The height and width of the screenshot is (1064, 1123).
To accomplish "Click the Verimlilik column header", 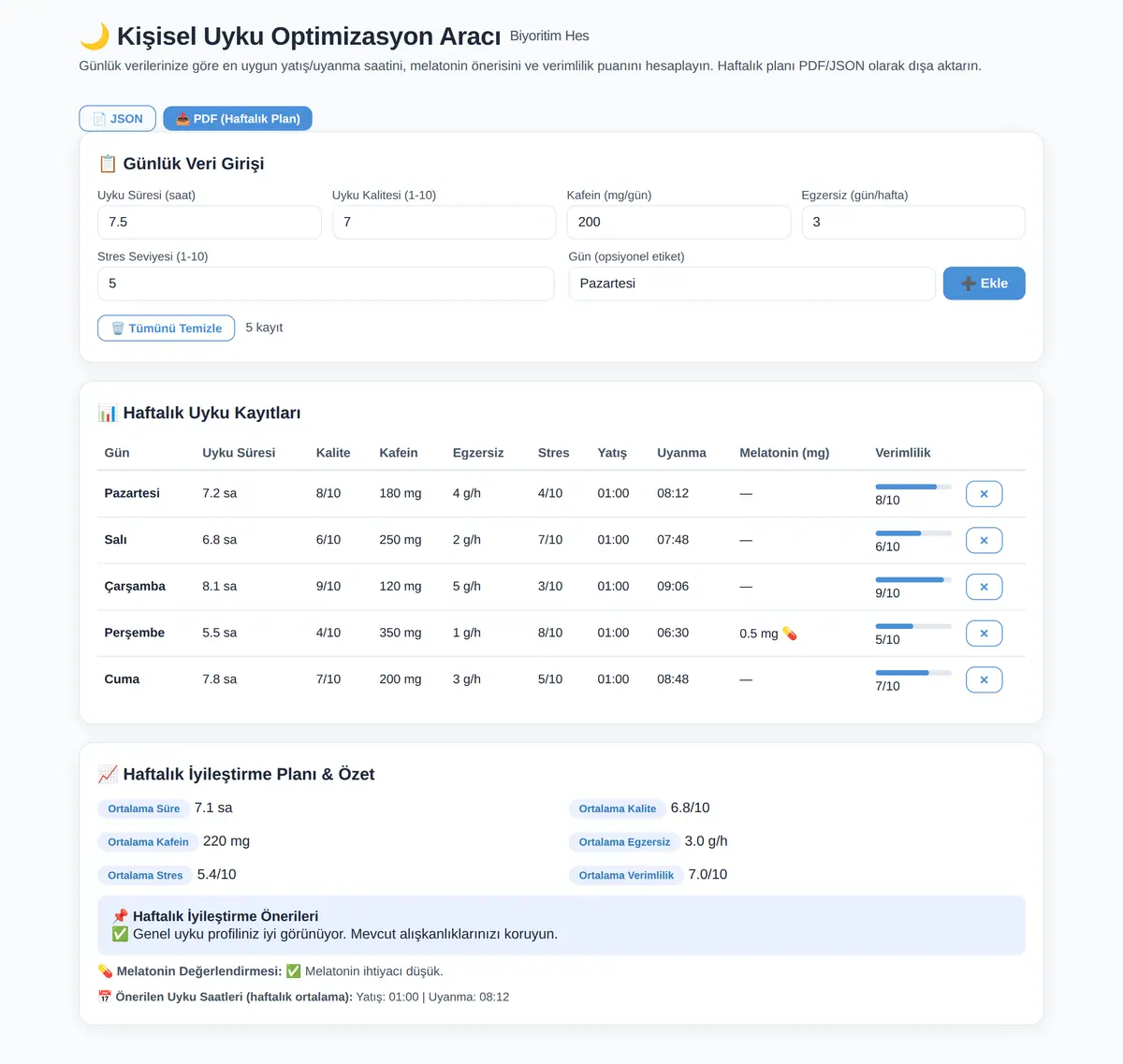I will click(903, 453).
